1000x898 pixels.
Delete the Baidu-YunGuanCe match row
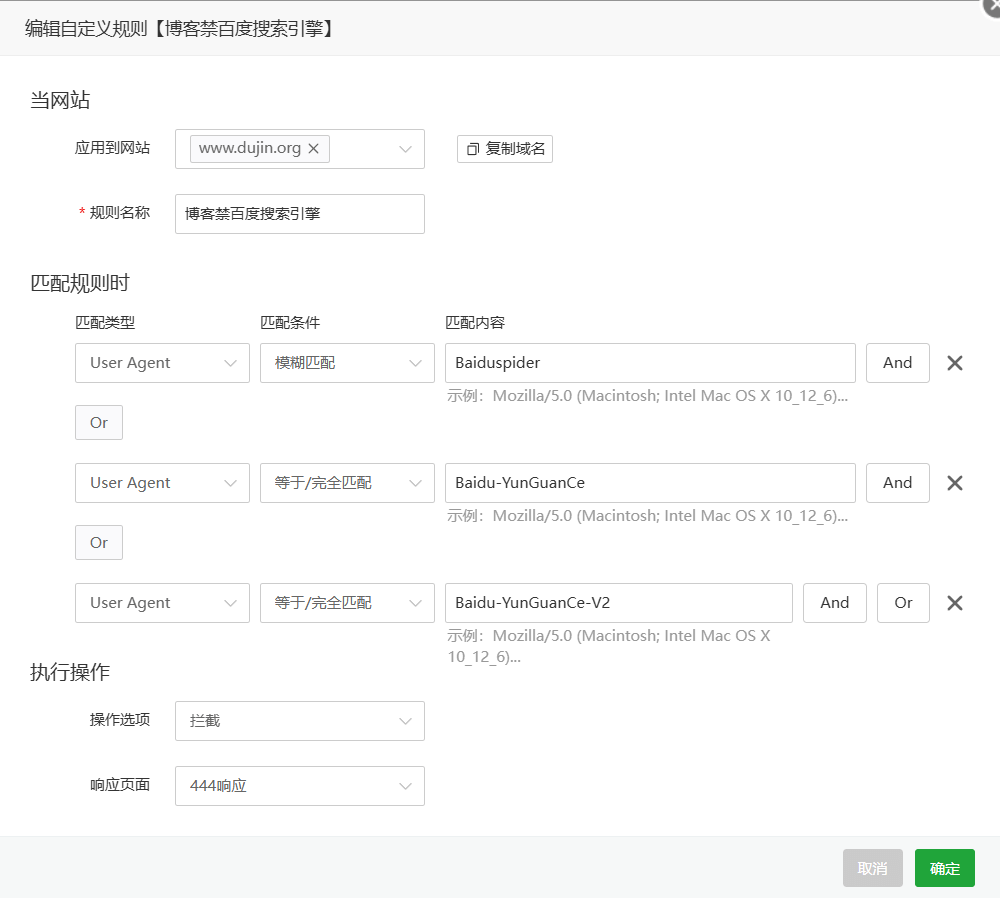pos(955,483)
